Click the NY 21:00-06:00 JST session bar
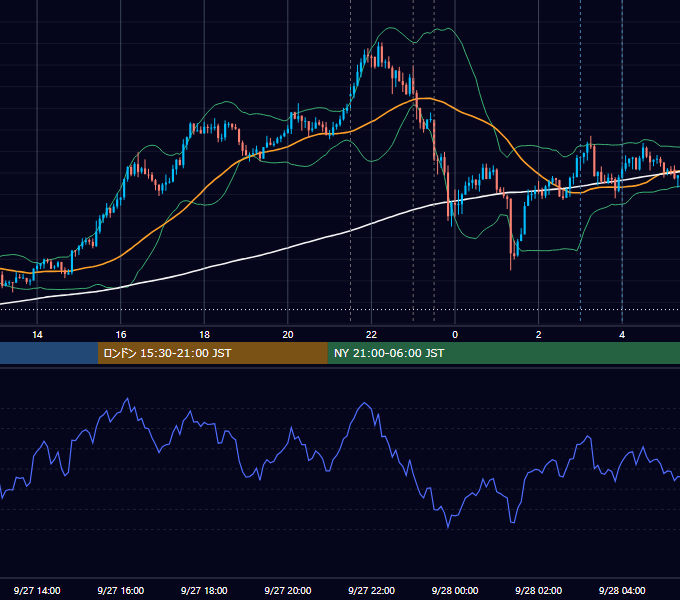The height and width of the screenshot is (600, 680). (x=503, y=353)
